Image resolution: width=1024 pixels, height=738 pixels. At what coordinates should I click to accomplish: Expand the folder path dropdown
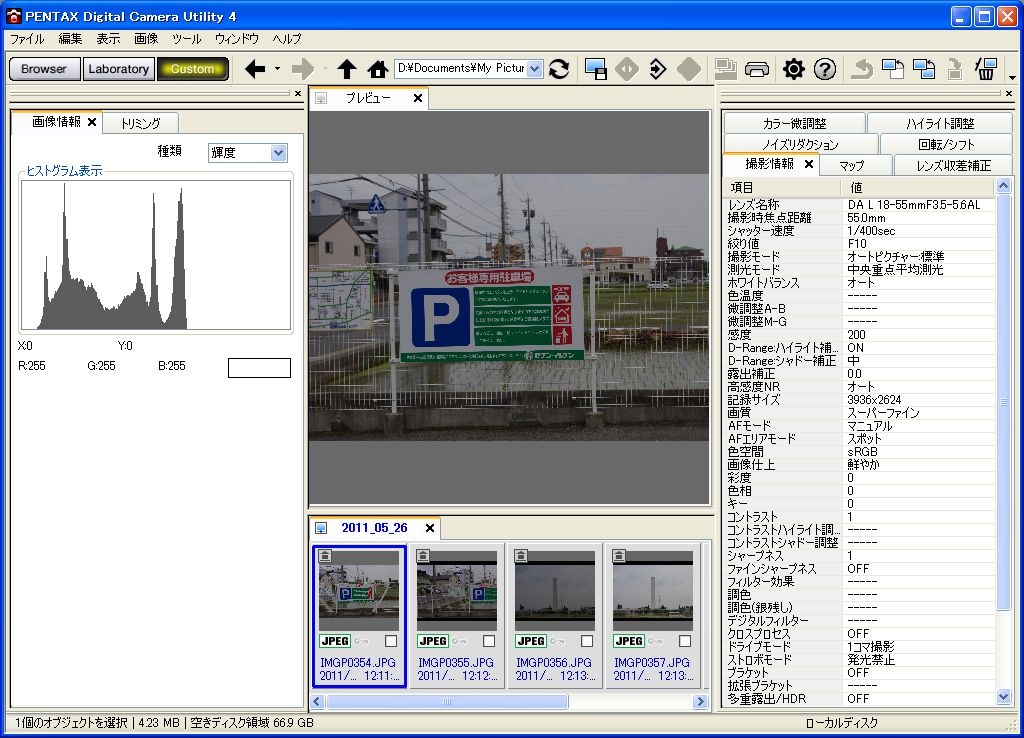pyautogui.click(x=534, y=69)
